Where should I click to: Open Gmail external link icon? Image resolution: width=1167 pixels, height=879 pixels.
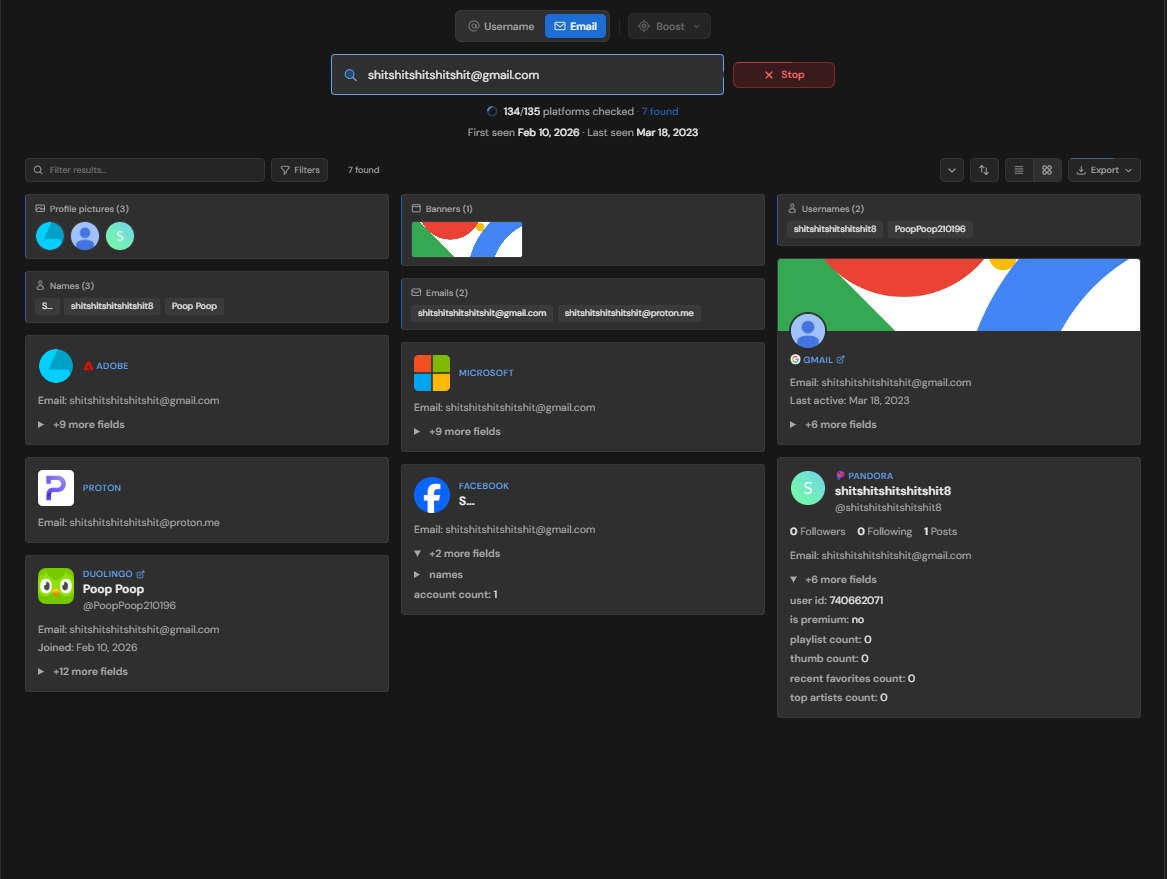[840, 359]
